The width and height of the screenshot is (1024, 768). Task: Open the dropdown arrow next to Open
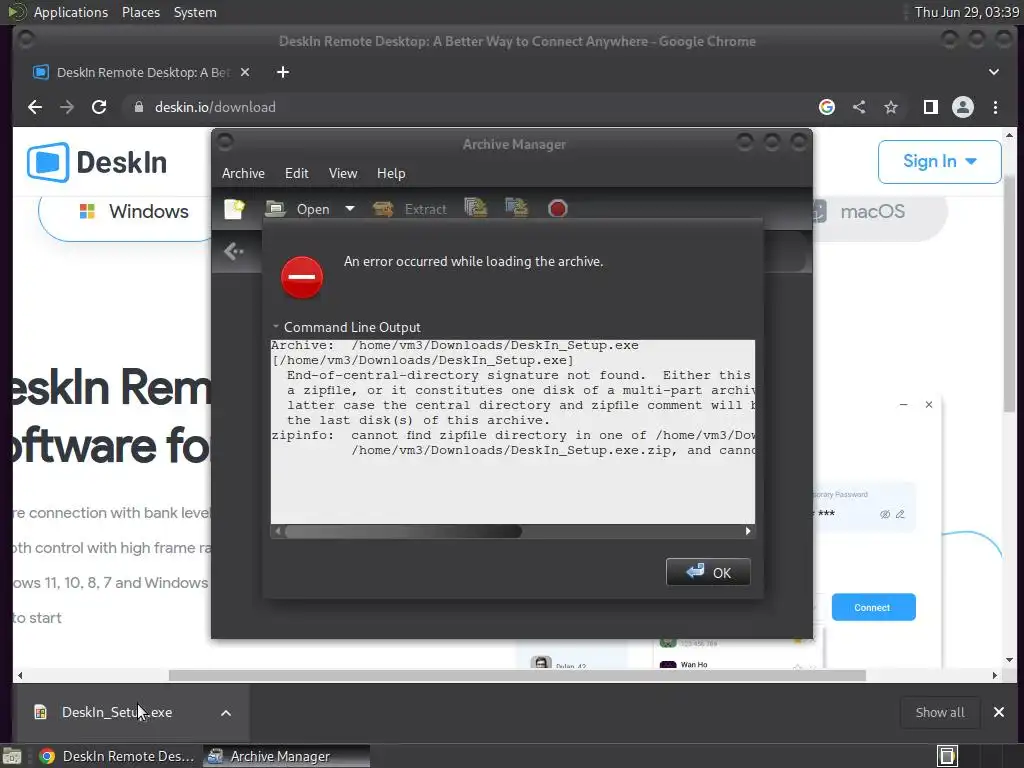(350, 209)
